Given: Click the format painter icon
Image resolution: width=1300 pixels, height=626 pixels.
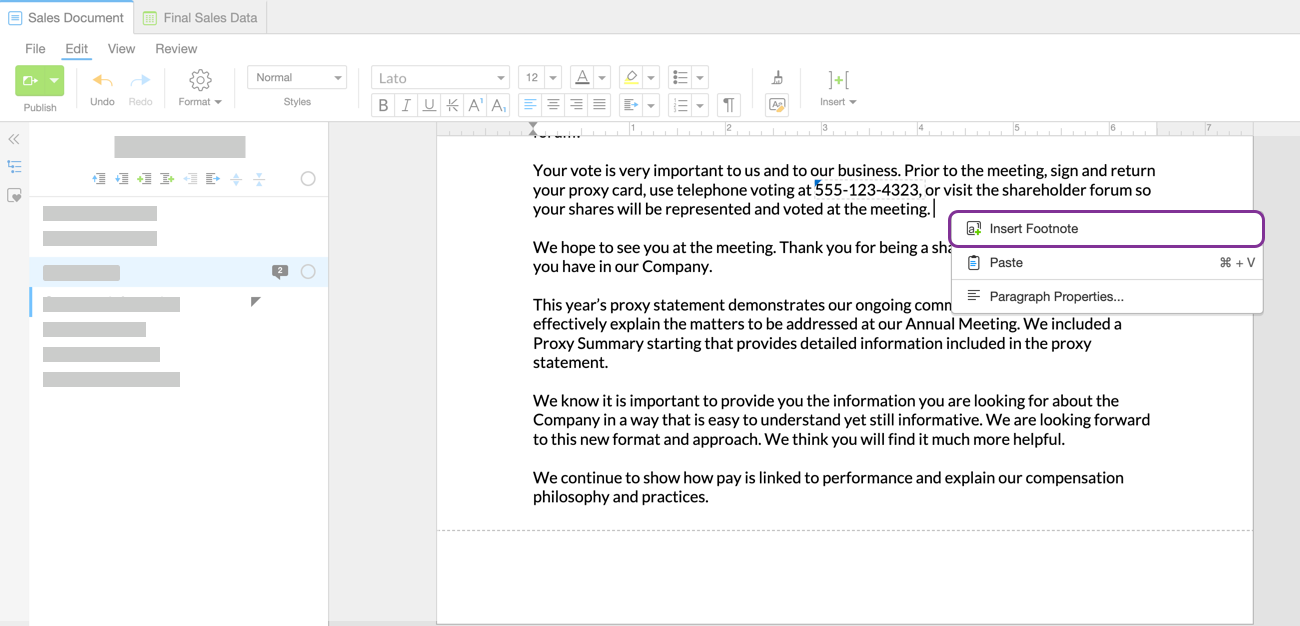Looking at the screenshot, I should [x=777, y=76].
